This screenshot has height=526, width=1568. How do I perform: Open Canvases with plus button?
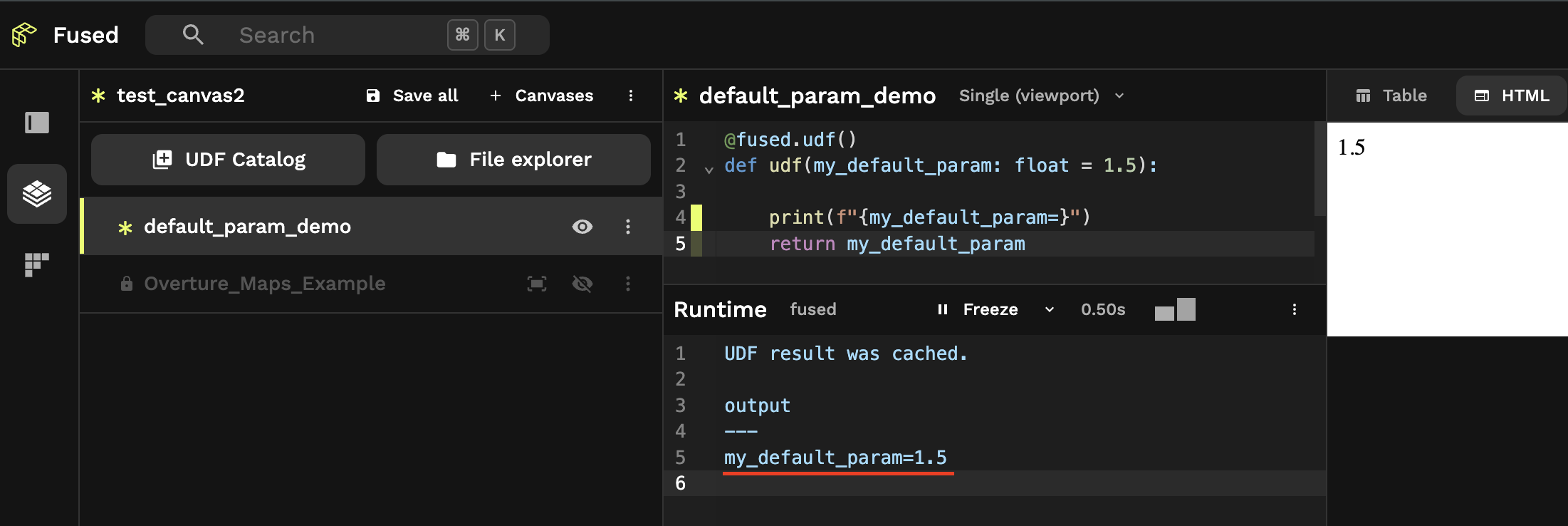pos(541,96)
